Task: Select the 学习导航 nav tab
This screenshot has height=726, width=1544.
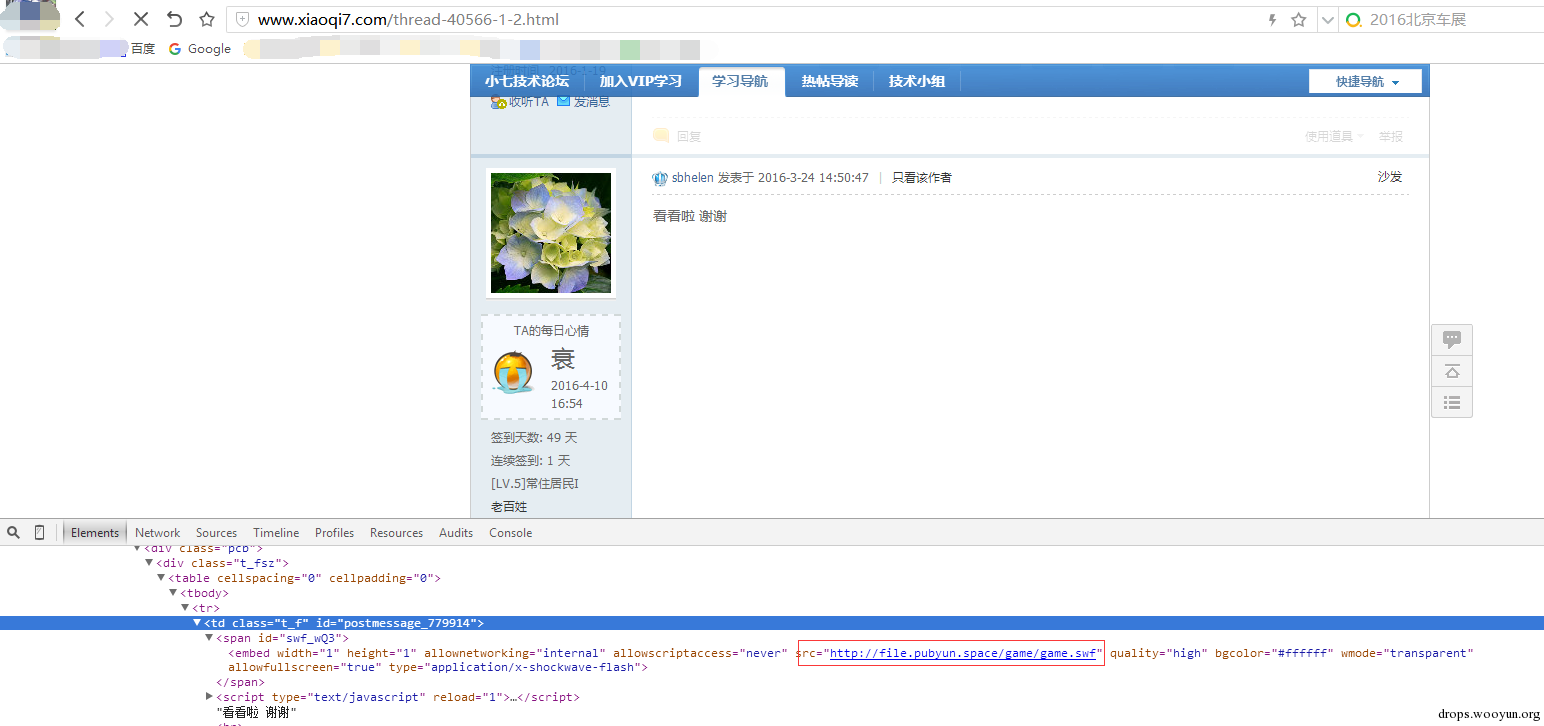Action: click(x=740, y=81)
